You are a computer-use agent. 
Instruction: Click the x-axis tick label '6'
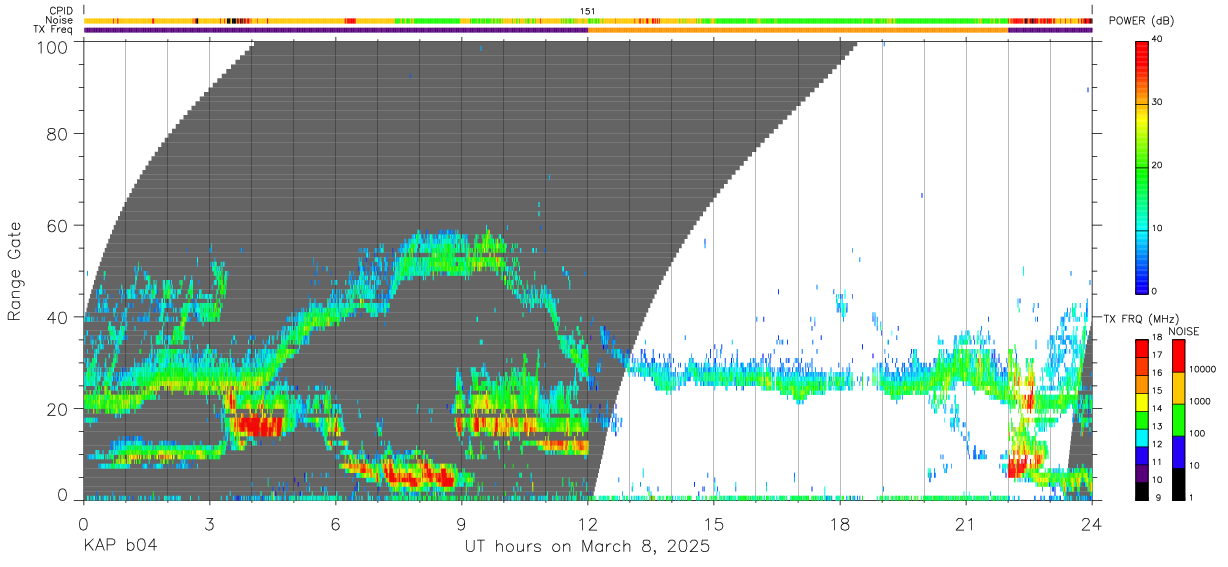click(x=335, y=524)
